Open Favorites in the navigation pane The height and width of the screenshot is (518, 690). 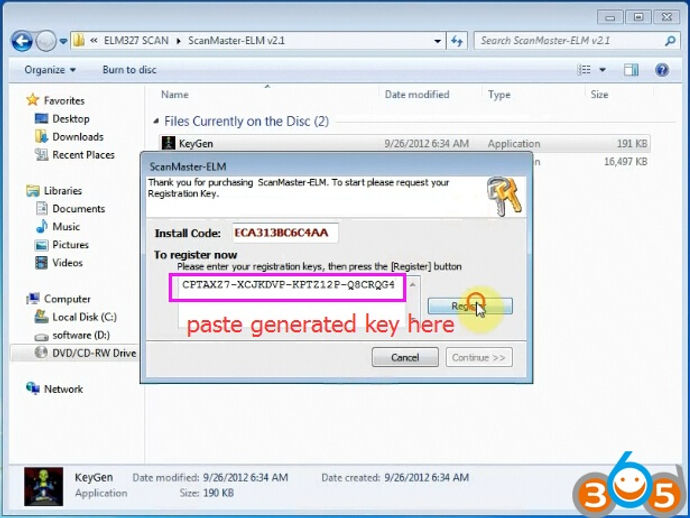tap(64, 100)
